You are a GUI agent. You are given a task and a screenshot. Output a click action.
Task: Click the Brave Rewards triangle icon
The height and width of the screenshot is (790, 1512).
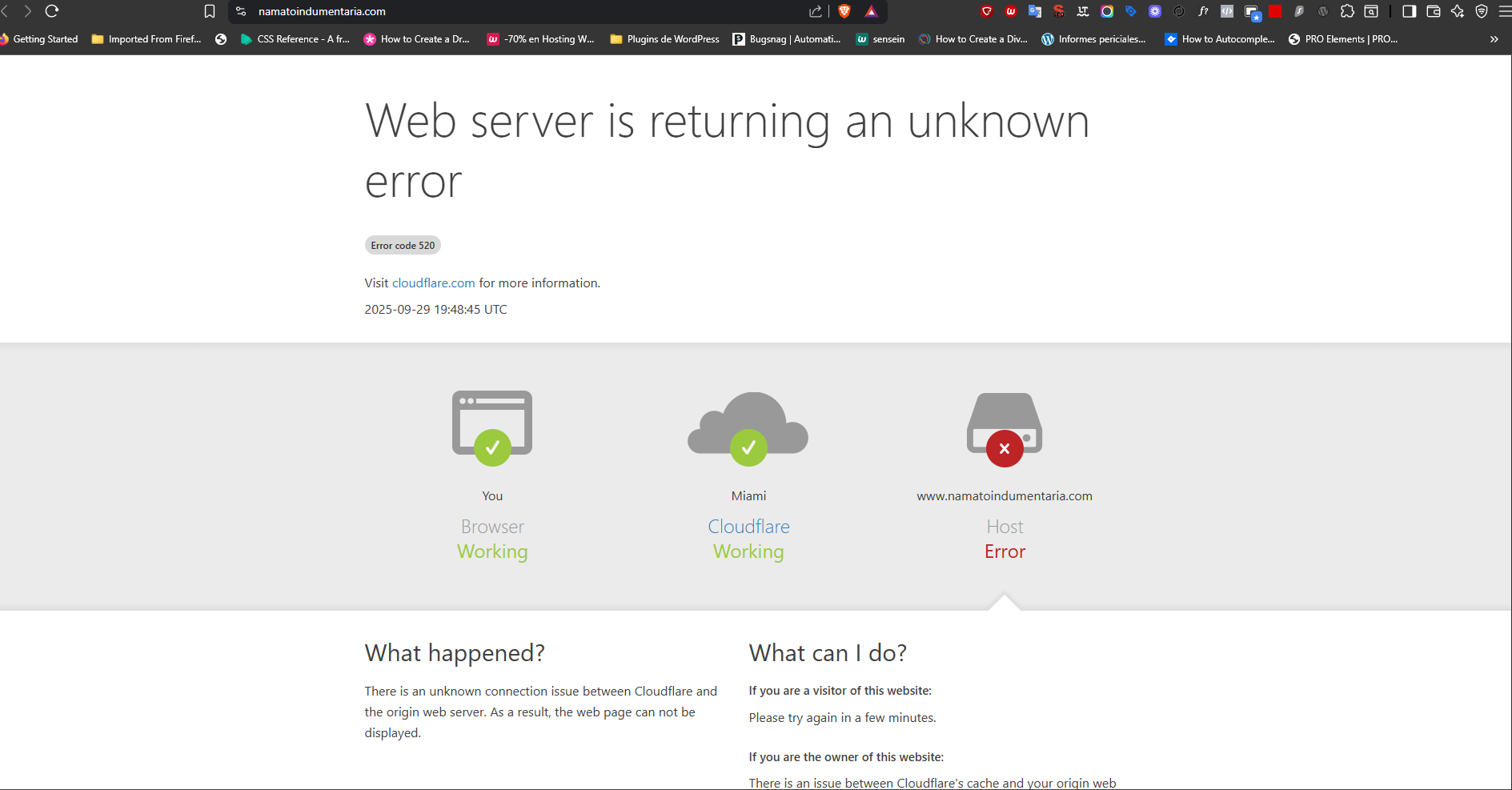[x=872, y=11]
